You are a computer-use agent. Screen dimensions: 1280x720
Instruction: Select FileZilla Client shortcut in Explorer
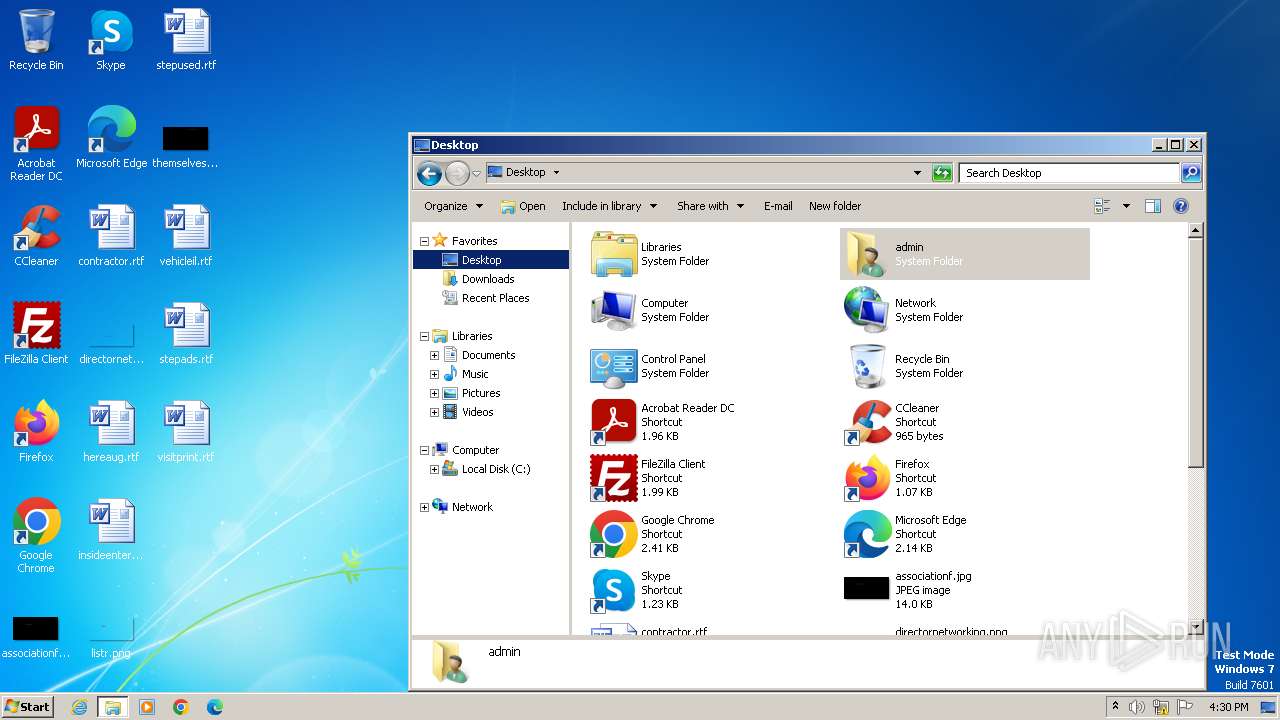(x=712, y=478)
